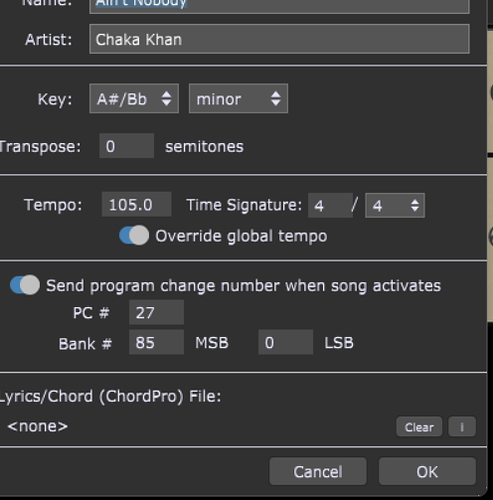Image resolution: width=493 pixels, height=500 pixels.
Task: Open the minor scale mode dropdown
Action: [x=238, y=99]
